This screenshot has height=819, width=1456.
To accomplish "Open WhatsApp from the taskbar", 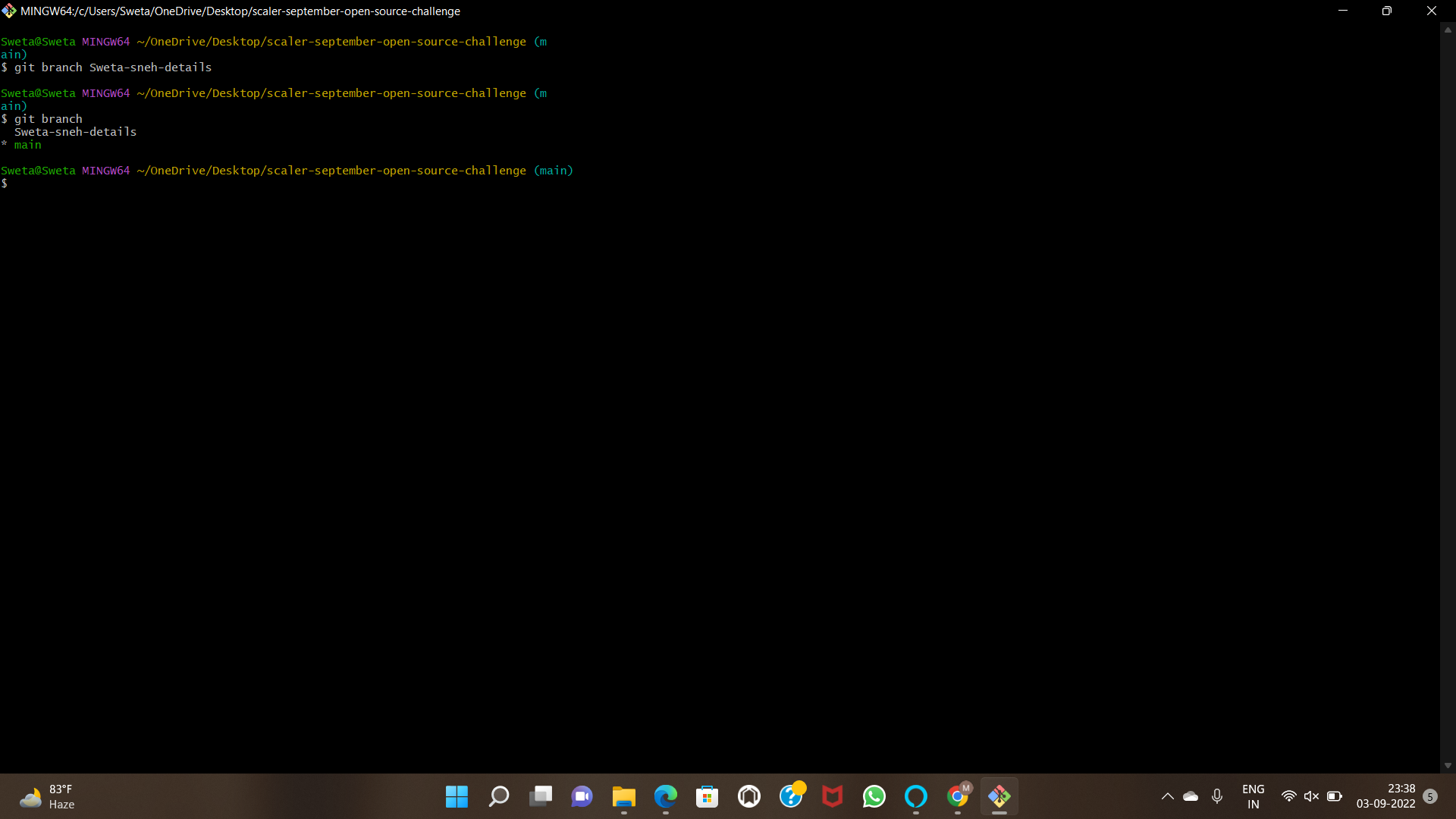I will click(874, 796).
